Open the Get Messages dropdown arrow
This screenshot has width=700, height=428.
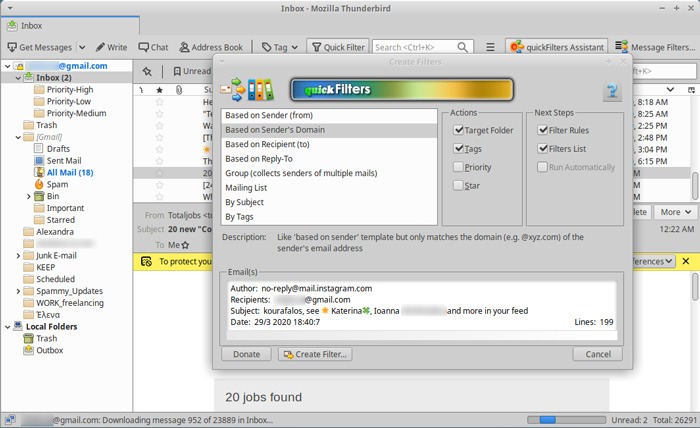pyautogui.click(x=82, y=47)
